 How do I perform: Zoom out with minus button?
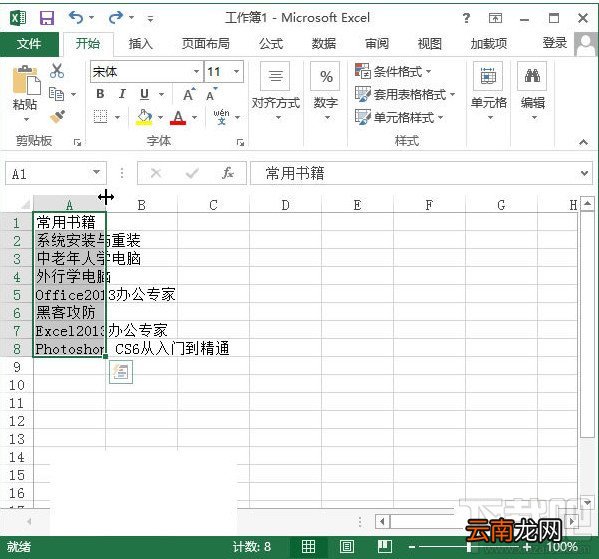(412, 547)
